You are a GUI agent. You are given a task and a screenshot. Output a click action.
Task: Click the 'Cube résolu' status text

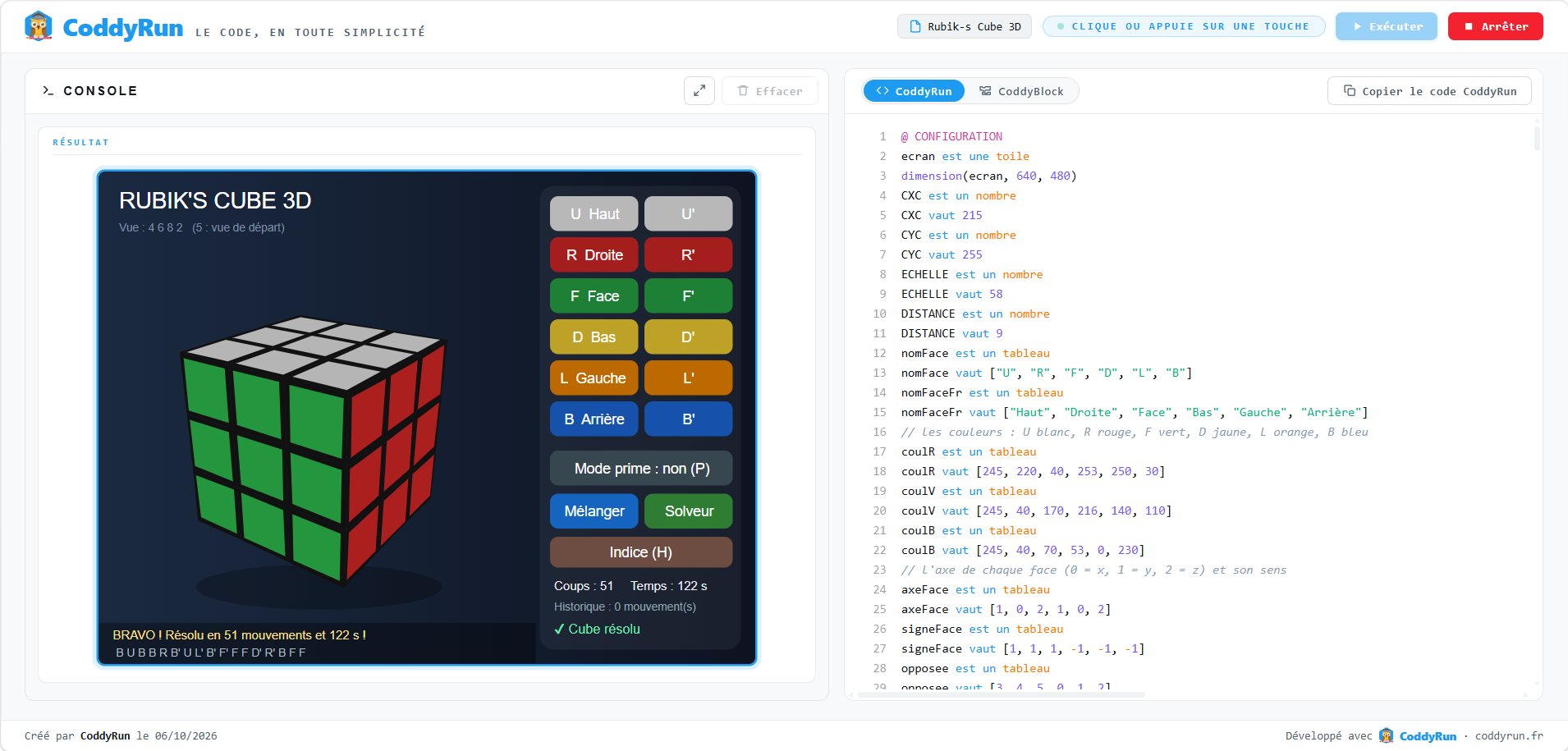click(x=597, y=629)
